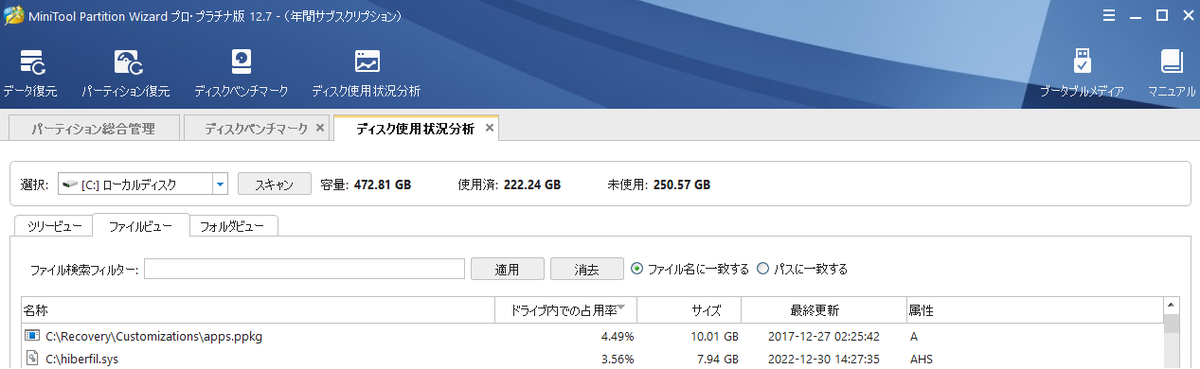
Task: Select the ファイルビュー tab
Action: 140,226
